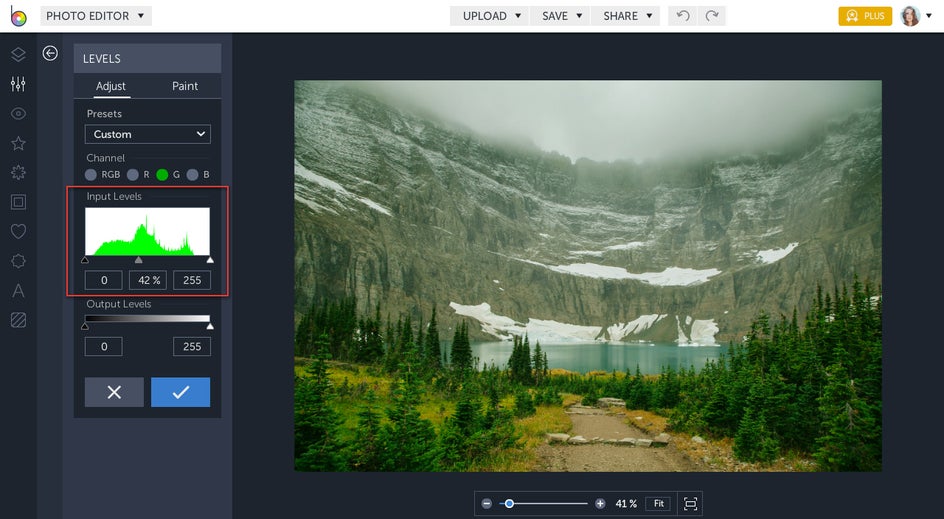Open the Frames icon in sidebar

click(18, 202)
